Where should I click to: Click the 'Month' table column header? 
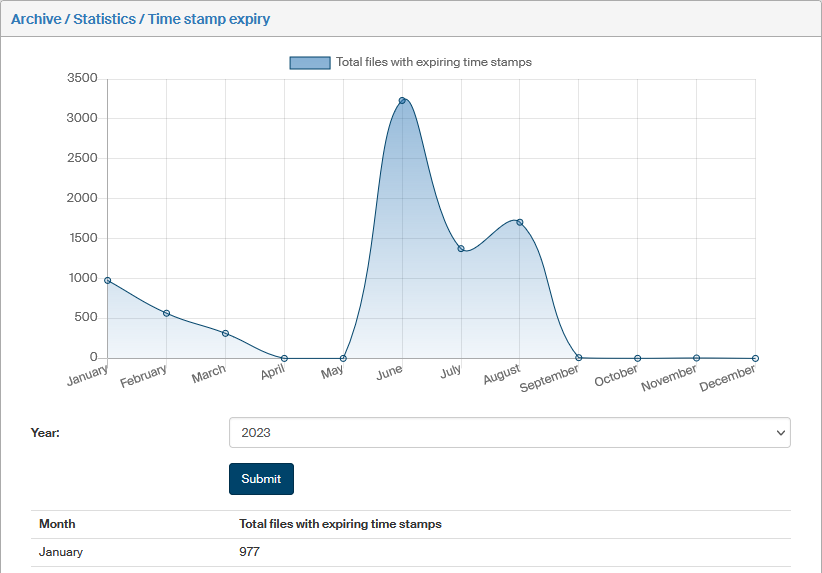[x=57, y=524]
